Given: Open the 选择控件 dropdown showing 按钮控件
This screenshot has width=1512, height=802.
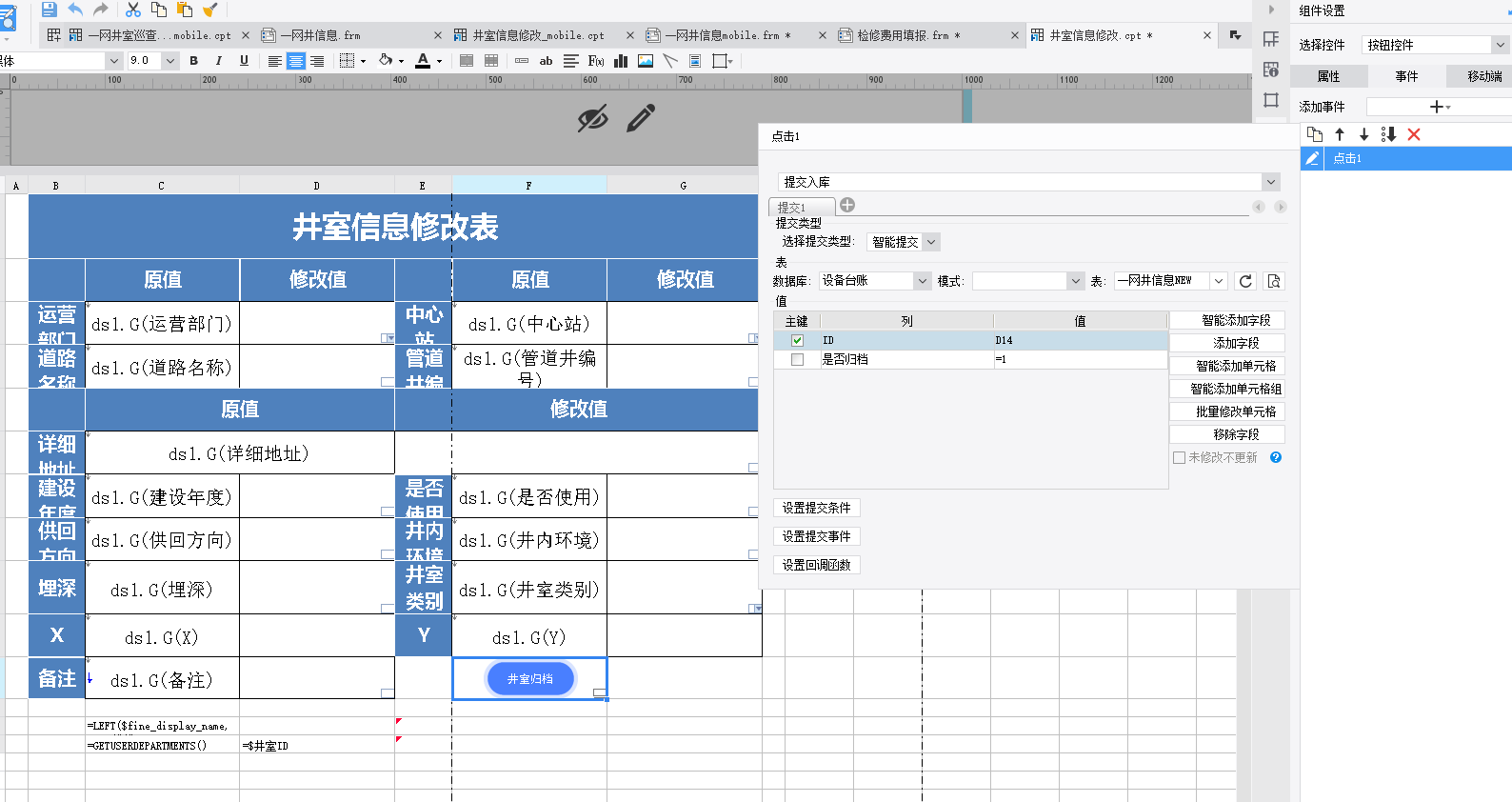Looking at the screenshot, I should coord(1437,45).
